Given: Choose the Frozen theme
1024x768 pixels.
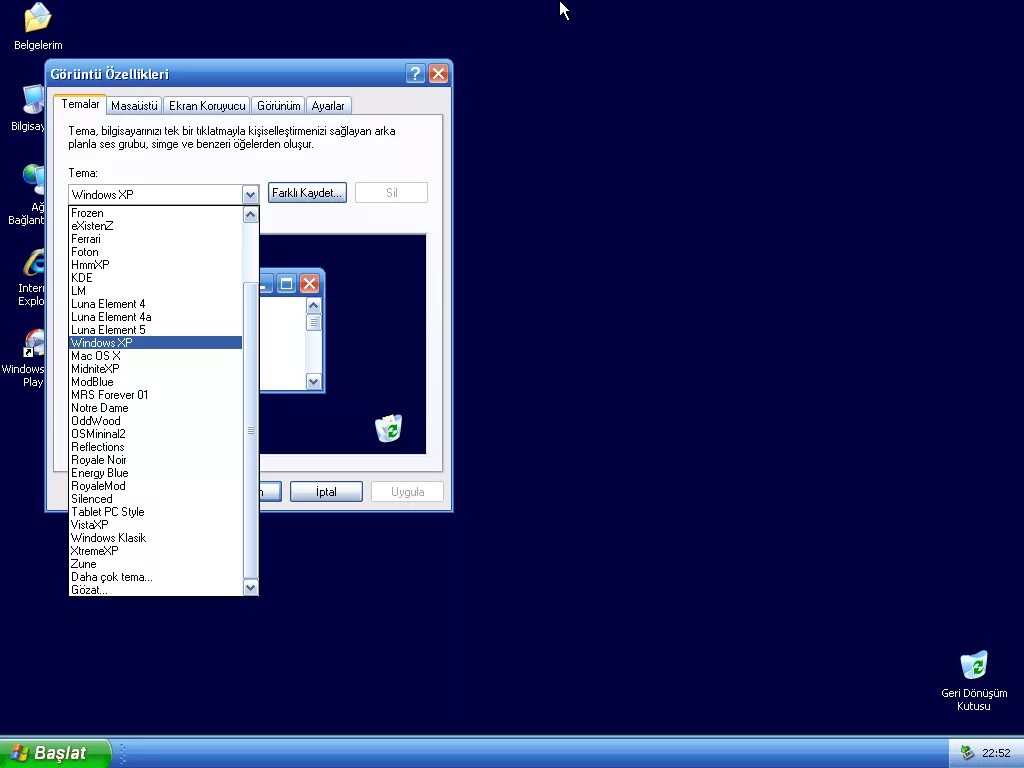Looking at the screenshot, I should pos(155,213).
